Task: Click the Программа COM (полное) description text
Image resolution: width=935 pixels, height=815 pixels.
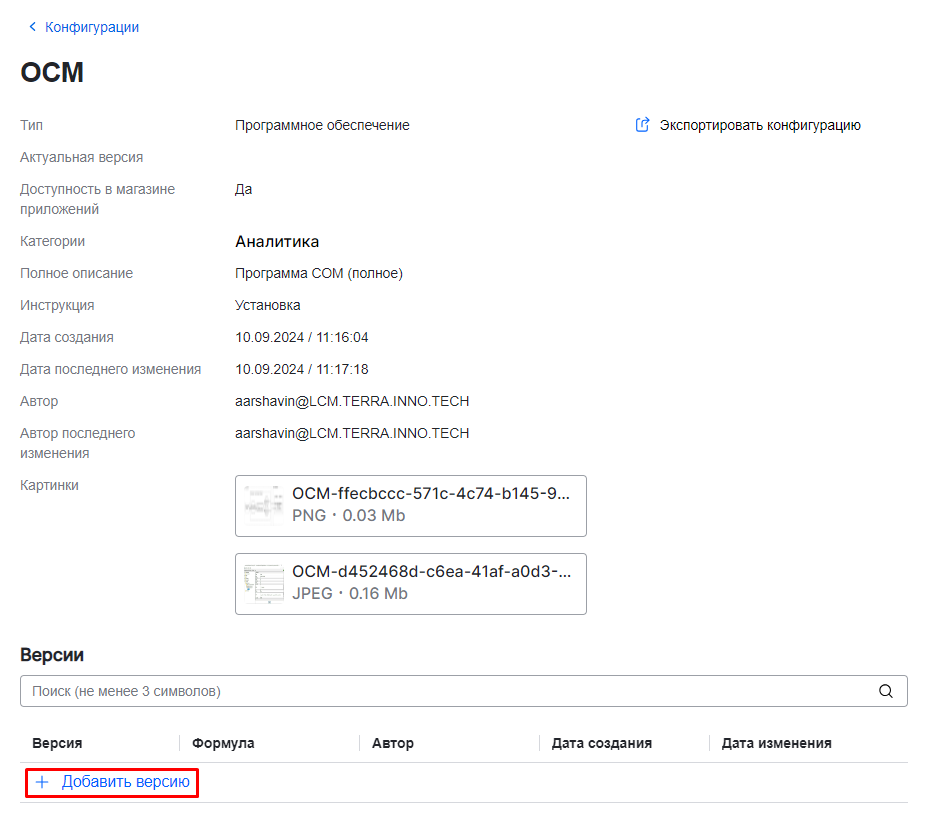Action: (x=318, y=273)
